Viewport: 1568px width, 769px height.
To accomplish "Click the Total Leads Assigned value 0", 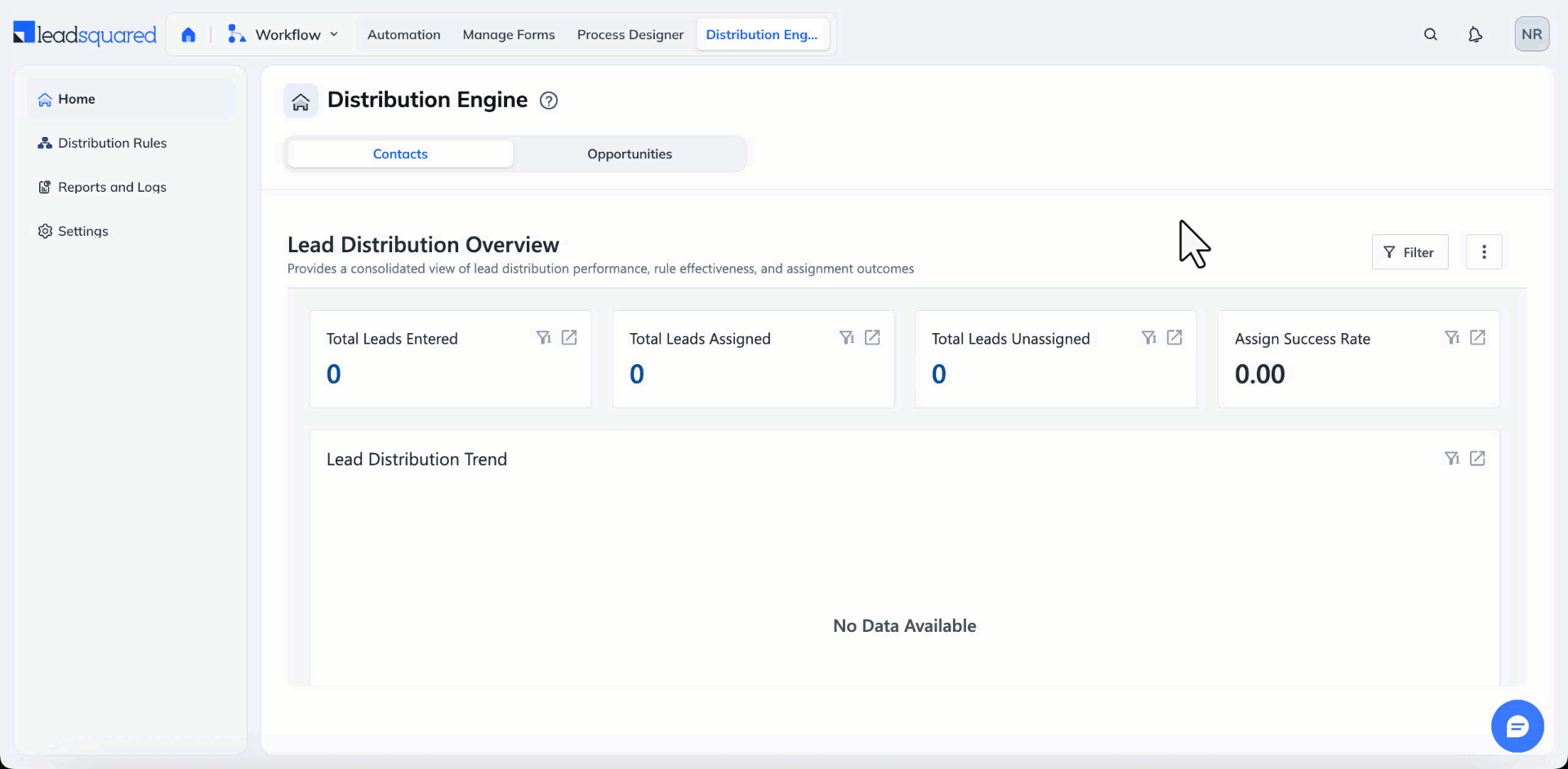I will point(637,374).
